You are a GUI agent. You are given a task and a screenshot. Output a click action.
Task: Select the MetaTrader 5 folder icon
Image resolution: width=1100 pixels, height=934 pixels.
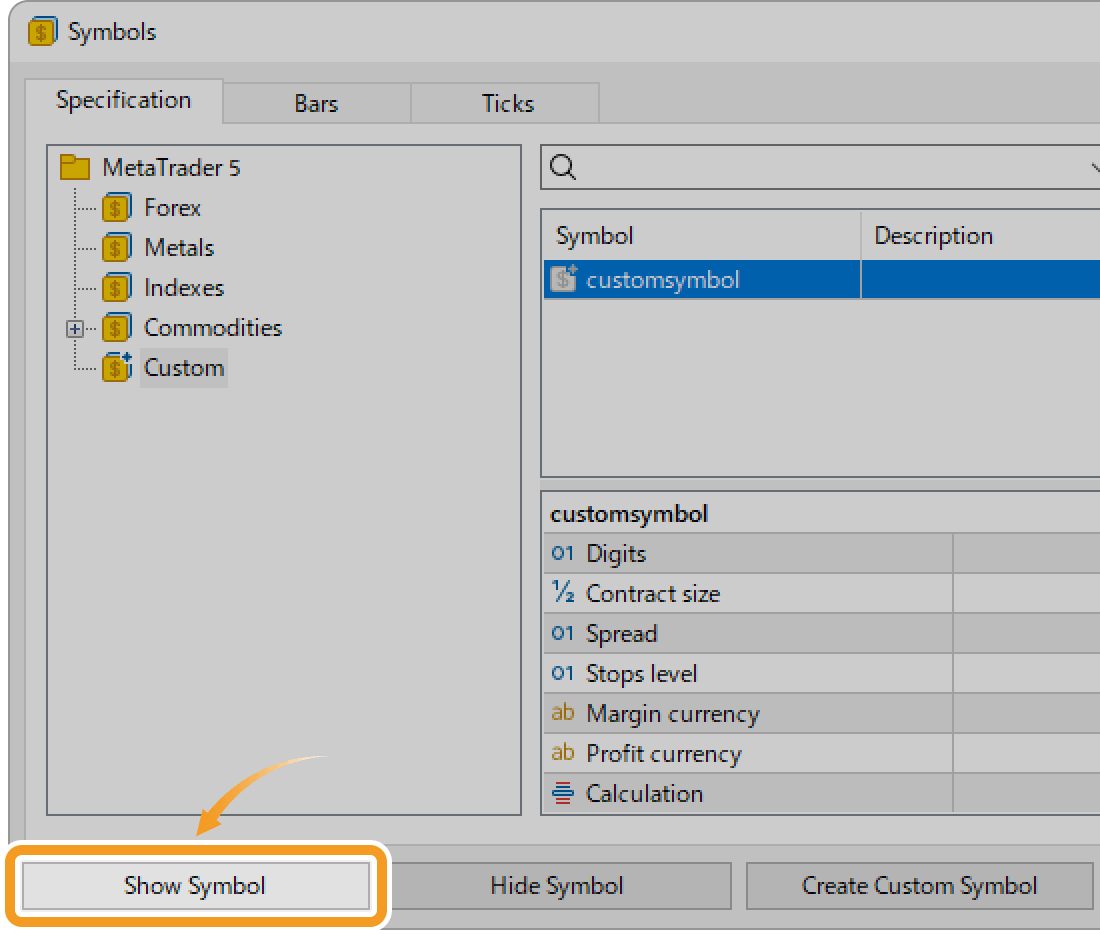[x=75, y=167]
